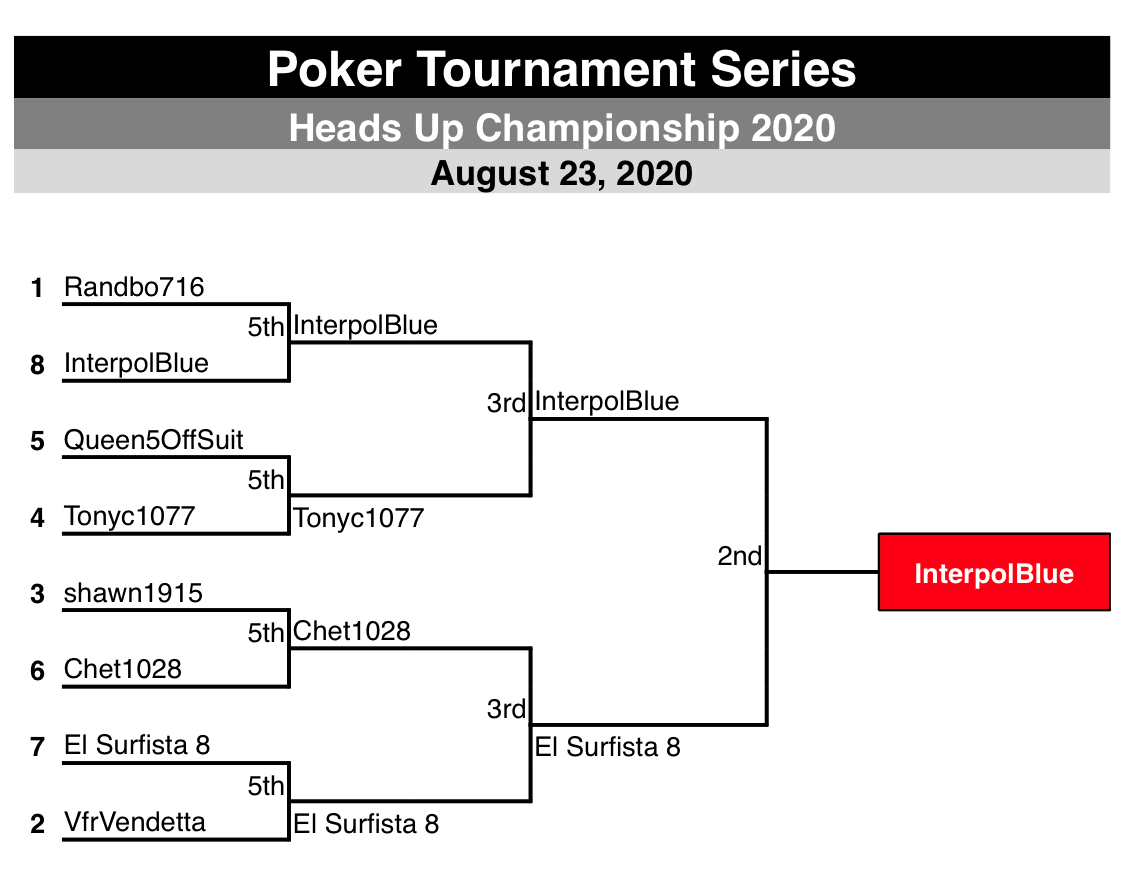Image resolution: width=1127 pixels, height=883 pixels.
Task: Click seed 7 player El Surfista 8
Action: coord(137,745)
